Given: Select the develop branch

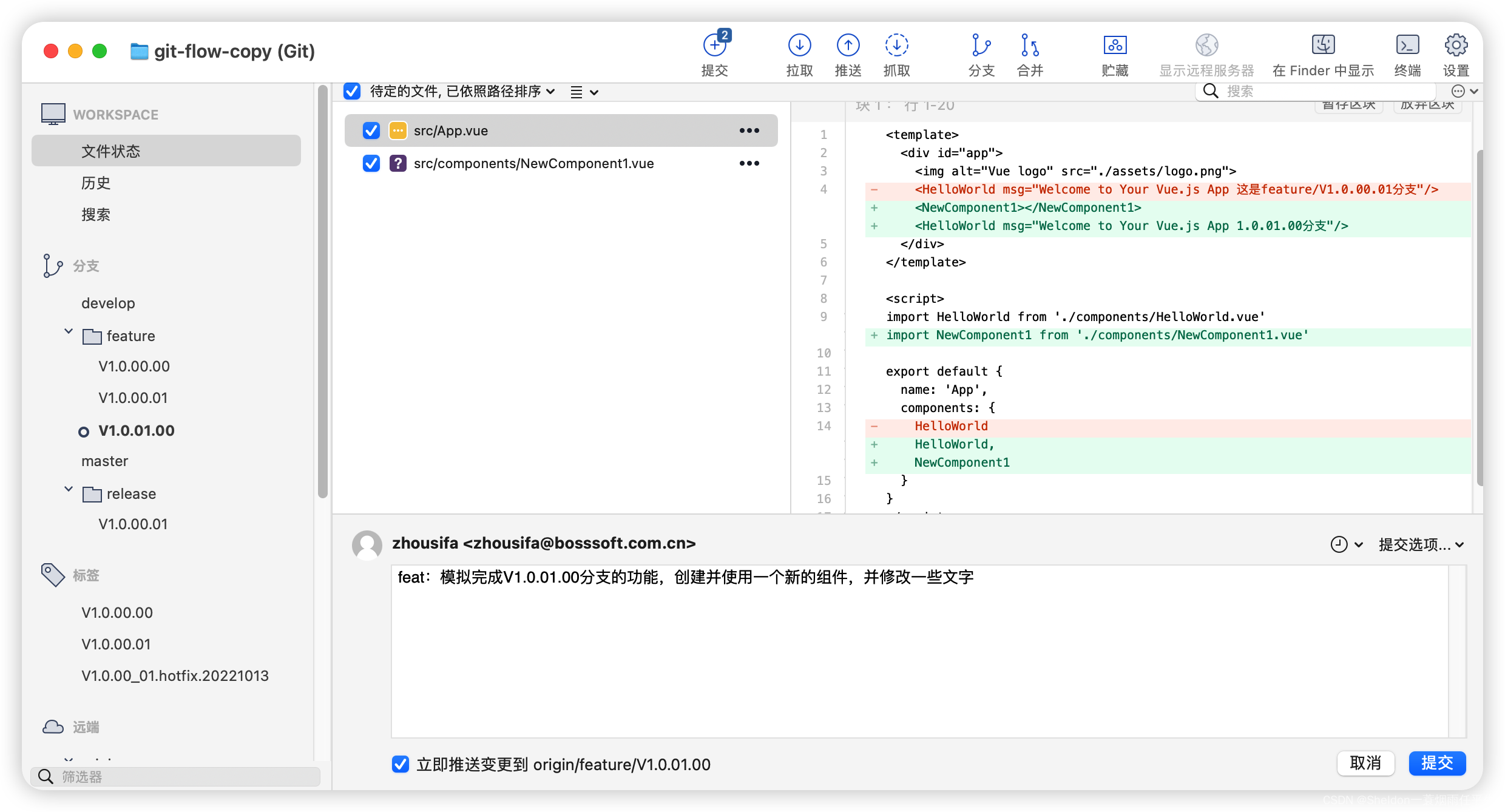Looking at the screenshot, I should [108, 303].
